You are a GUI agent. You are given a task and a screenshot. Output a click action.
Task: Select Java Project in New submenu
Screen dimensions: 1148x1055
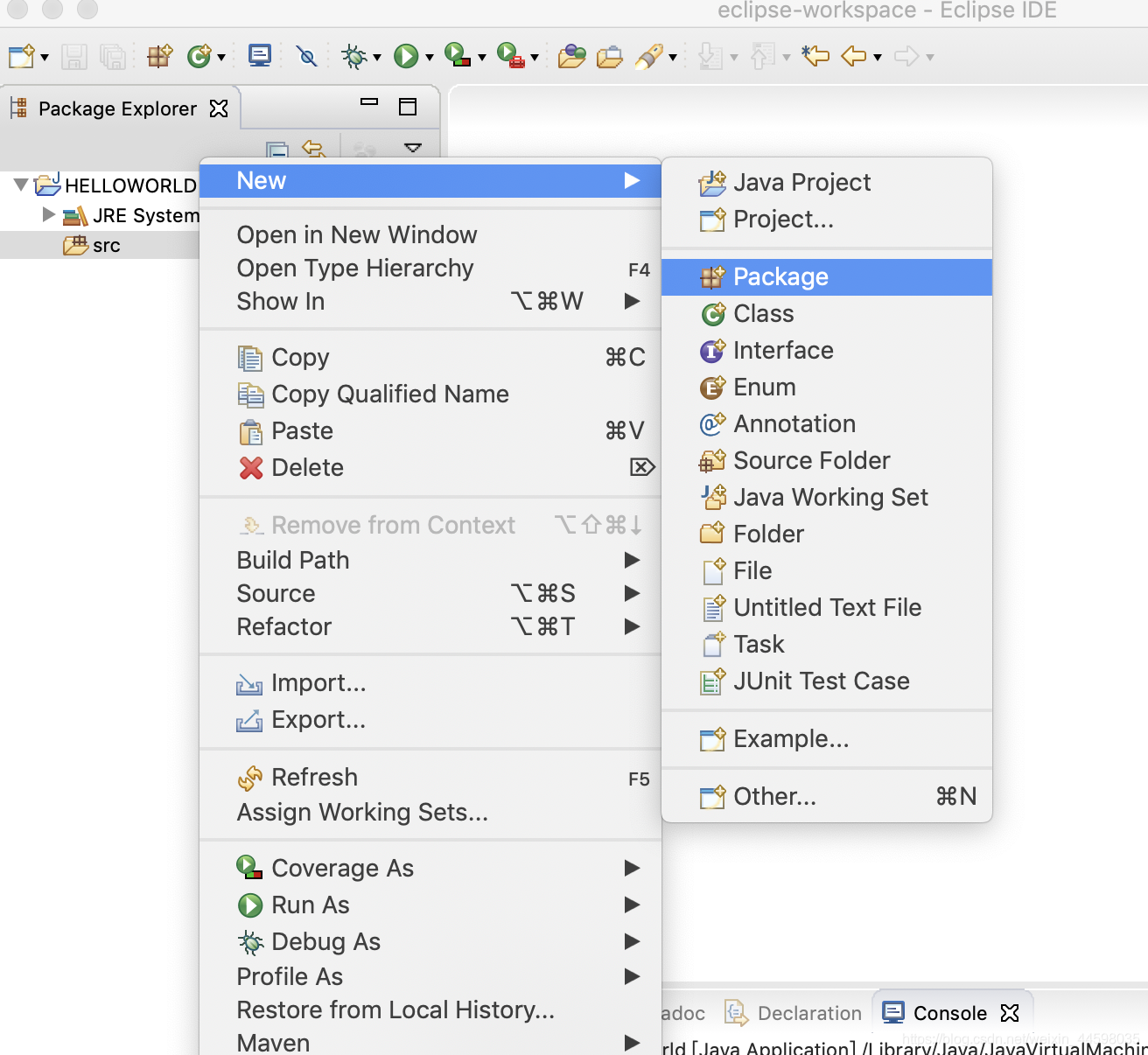tap(827, 182)
